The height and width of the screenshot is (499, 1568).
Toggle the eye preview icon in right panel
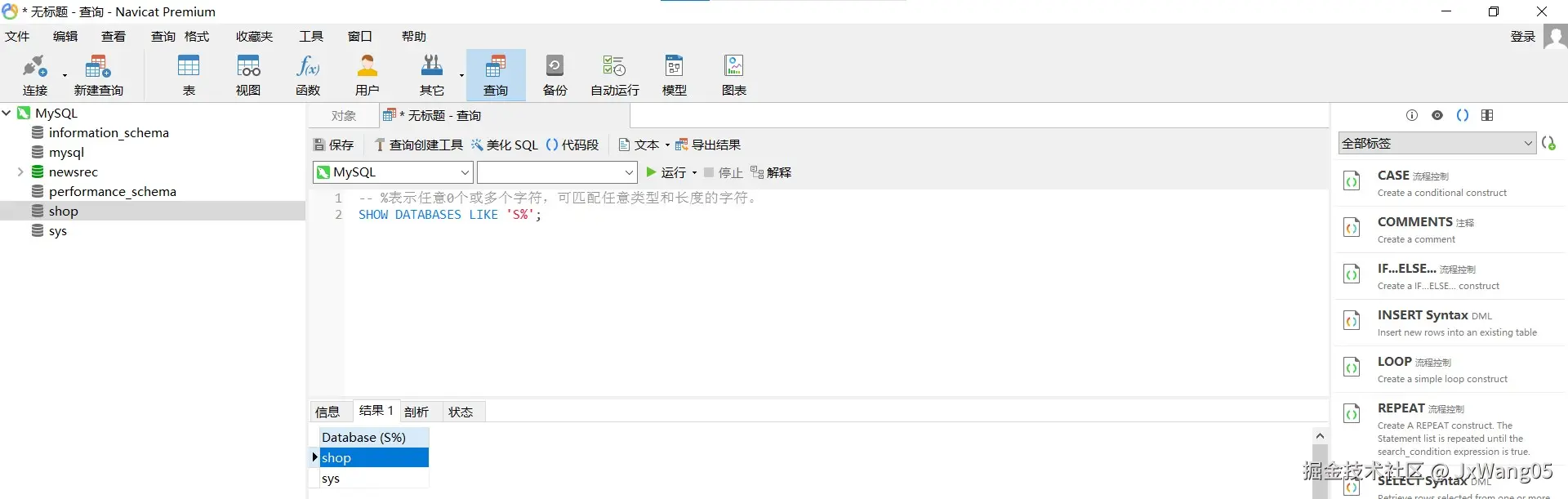[1437, 115]
